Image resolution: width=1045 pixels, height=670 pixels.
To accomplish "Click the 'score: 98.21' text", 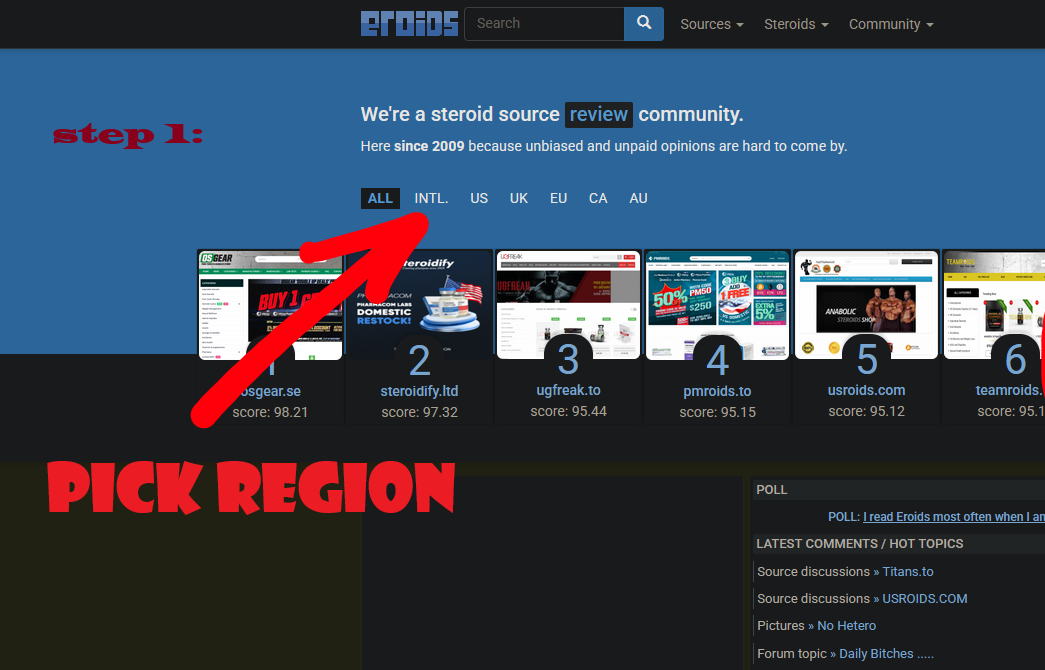I will coord(270,412).
